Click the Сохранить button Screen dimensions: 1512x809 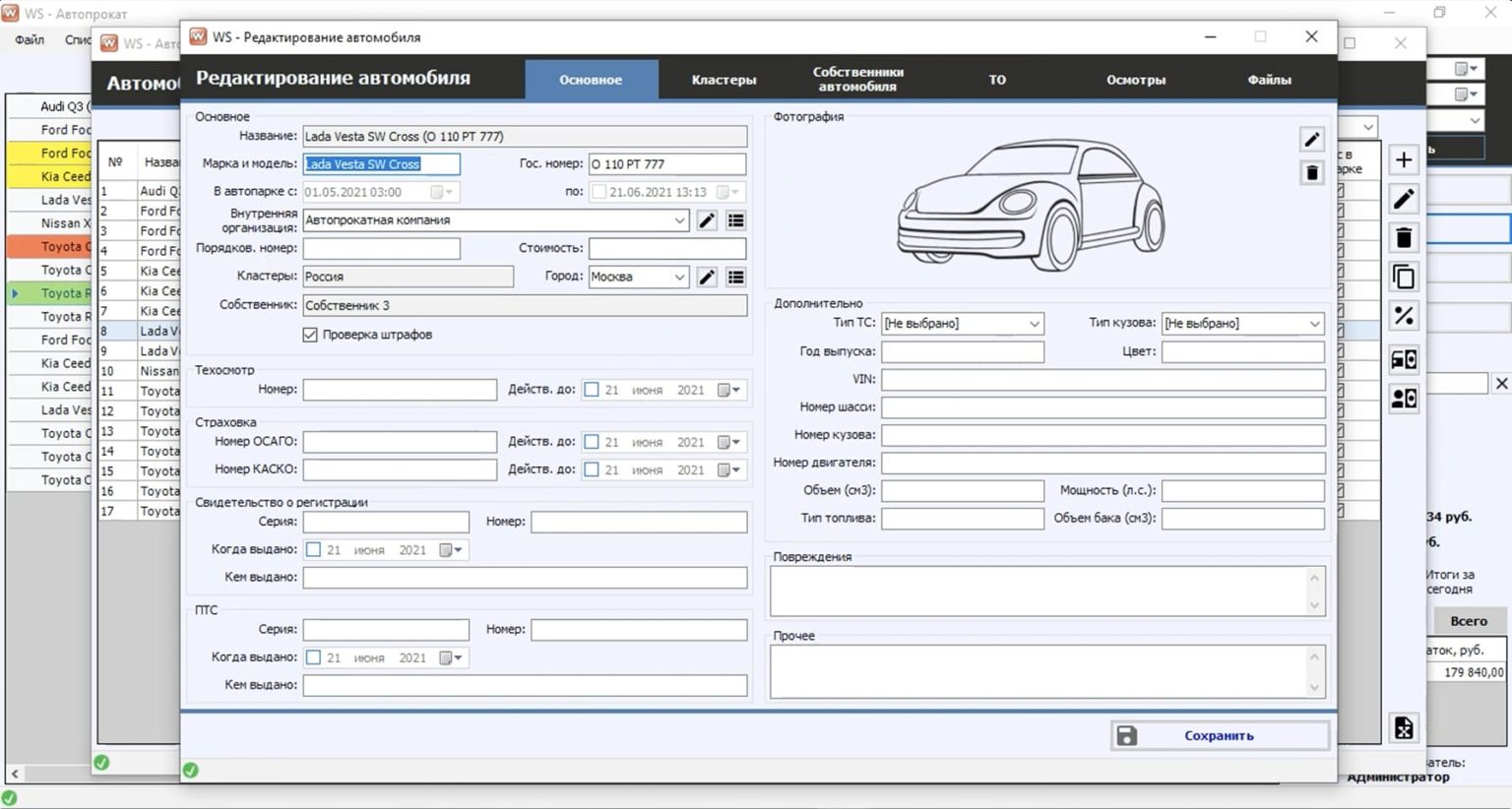pyautogui.click(x=1219, y=735)
